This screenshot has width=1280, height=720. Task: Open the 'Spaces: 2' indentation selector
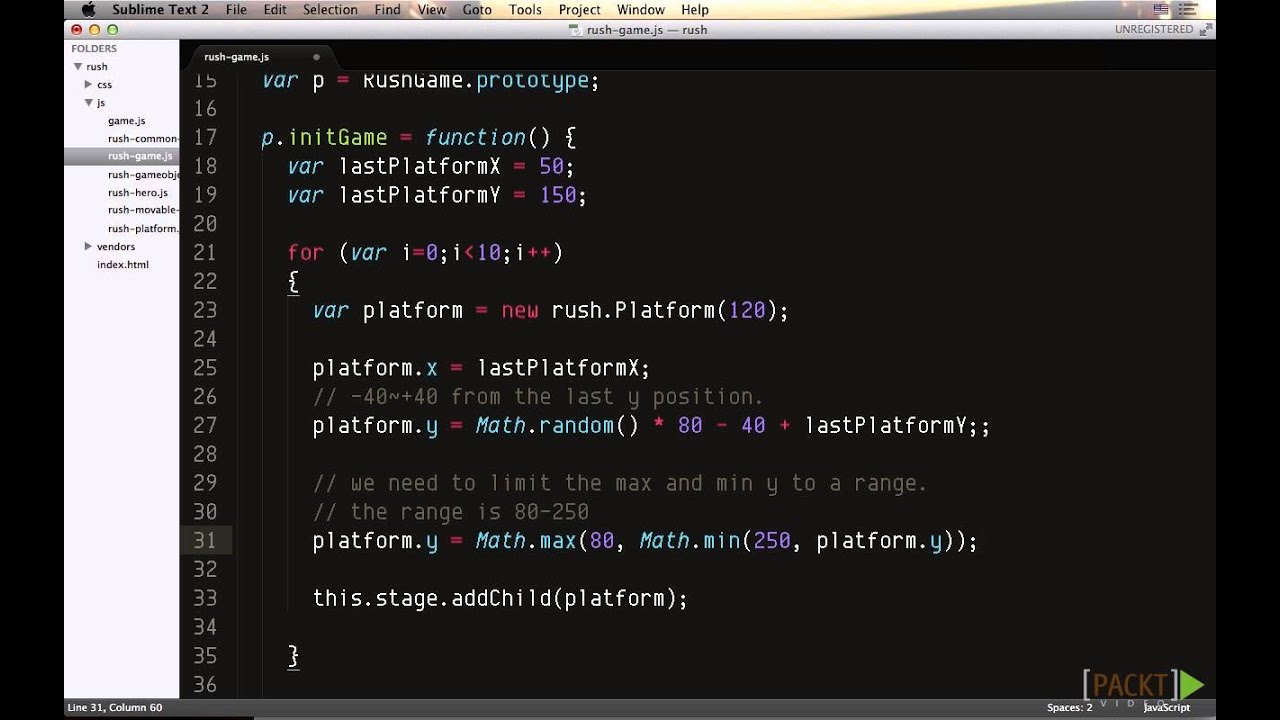tap(1070, 707)
